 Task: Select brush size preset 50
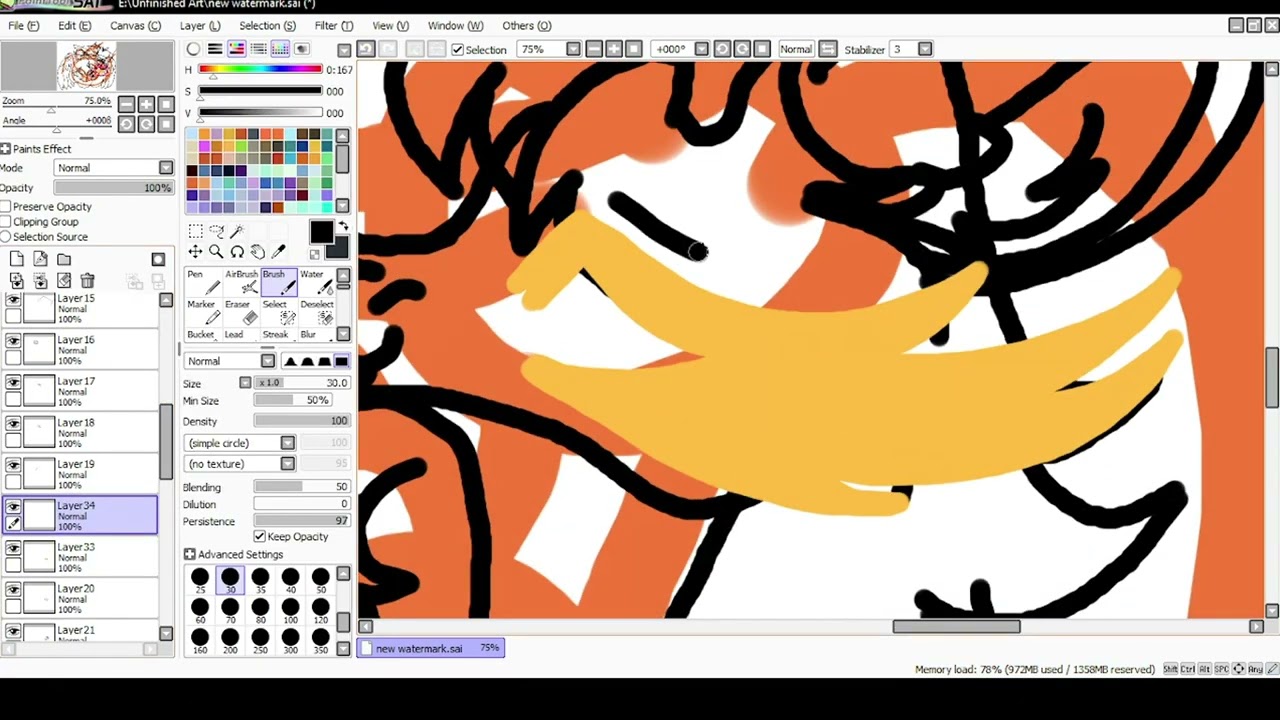coord(320,580)
